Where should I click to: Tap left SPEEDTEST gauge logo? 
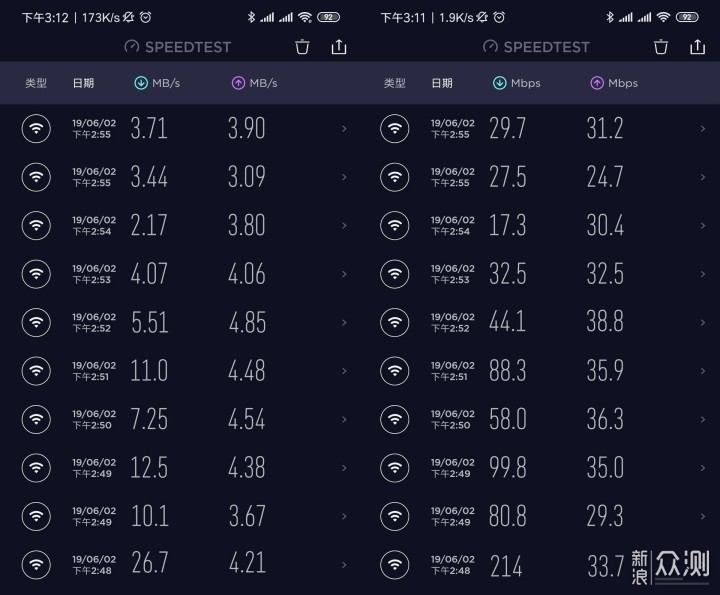132,47
